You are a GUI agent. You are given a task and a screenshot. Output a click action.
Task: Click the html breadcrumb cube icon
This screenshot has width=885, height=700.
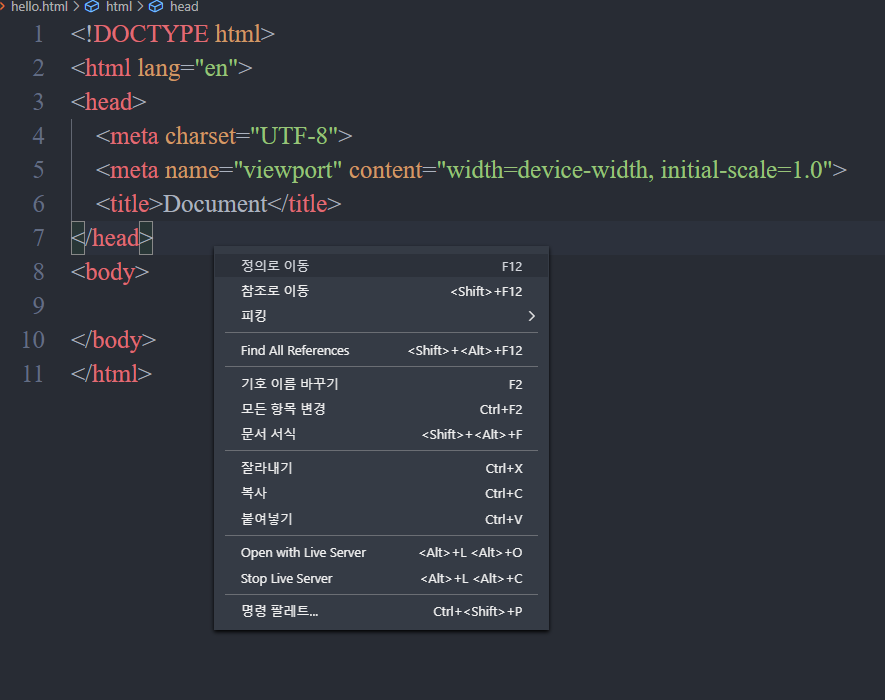[92, 7]
